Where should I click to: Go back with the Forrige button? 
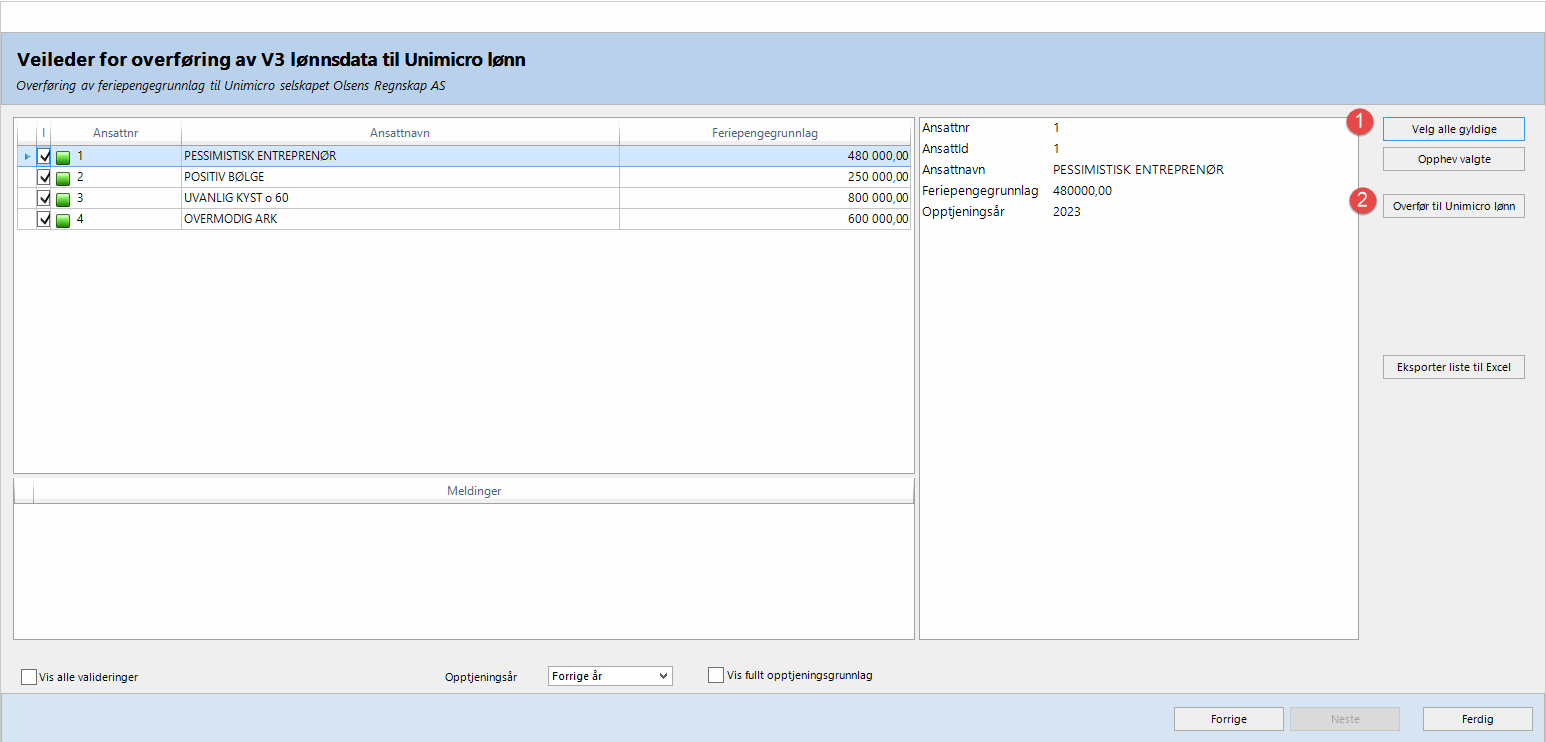pyautogui.click(x=1228, y=719)
